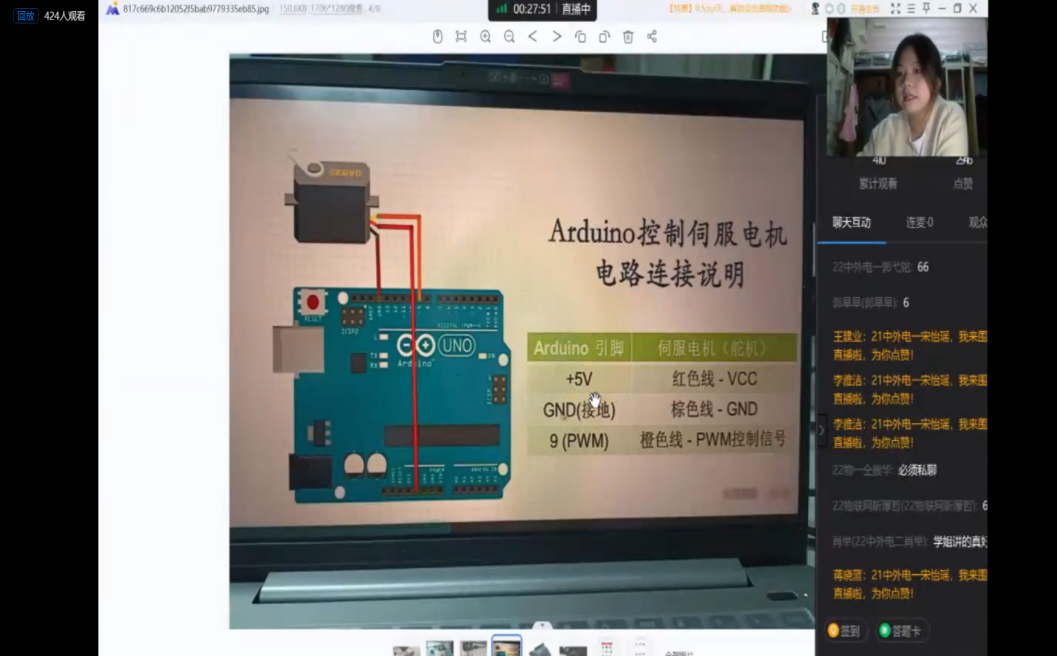Click the 签到 sign-in button

tap(844, 631)
